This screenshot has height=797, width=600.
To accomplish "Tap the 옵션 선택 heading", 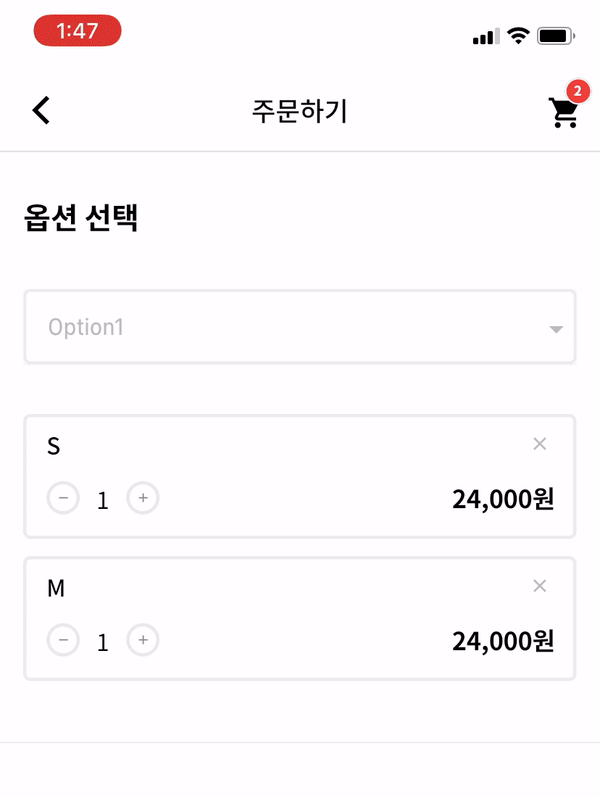I will tap(81, 218).
